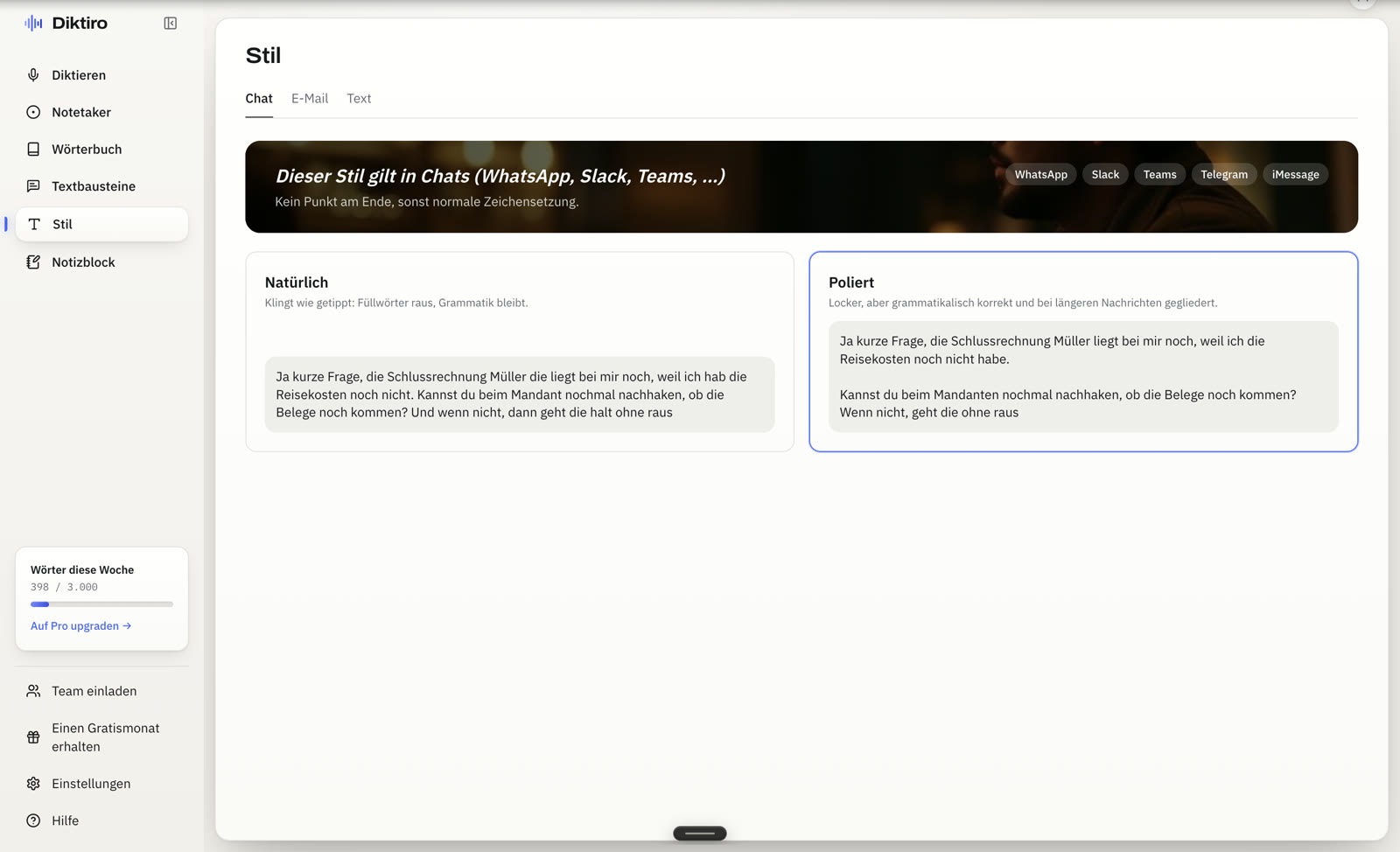Click the Diktiro waveform logo icon
This screenshot has width=1400, height=852.
pyautogui.click(x=33, y=23)
